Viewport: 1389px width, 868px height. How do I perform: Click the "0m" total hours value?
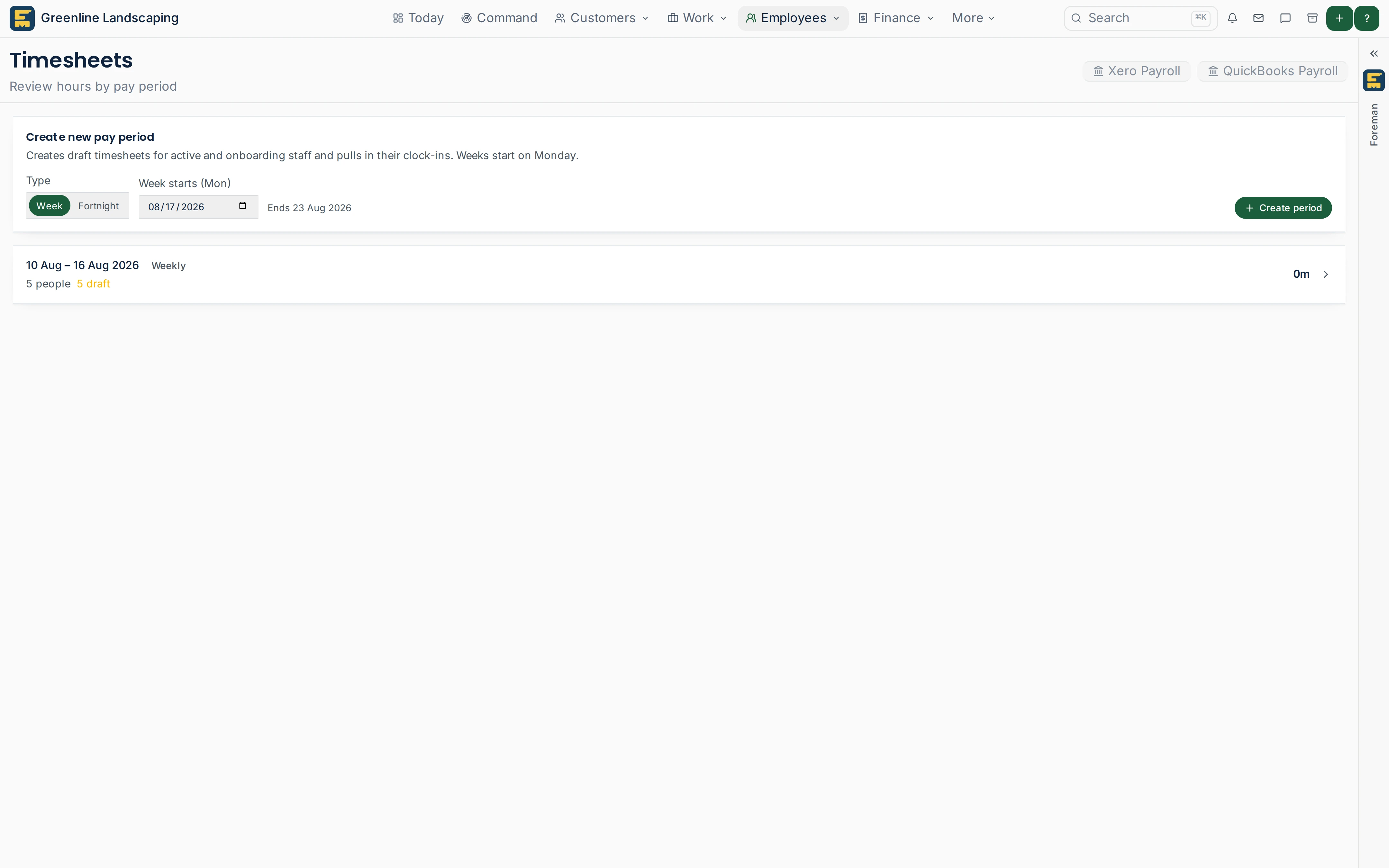point(1301,275)
